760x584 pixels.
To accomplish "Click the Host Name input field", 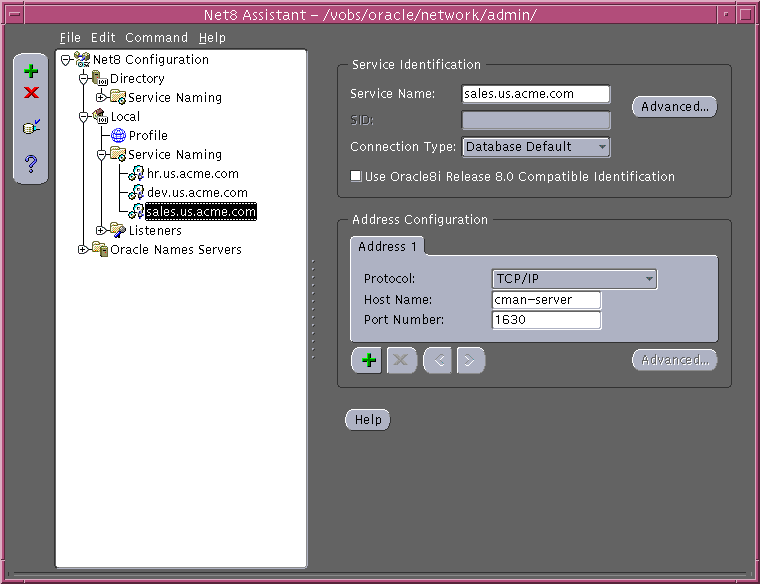I will tap(546, 300).
